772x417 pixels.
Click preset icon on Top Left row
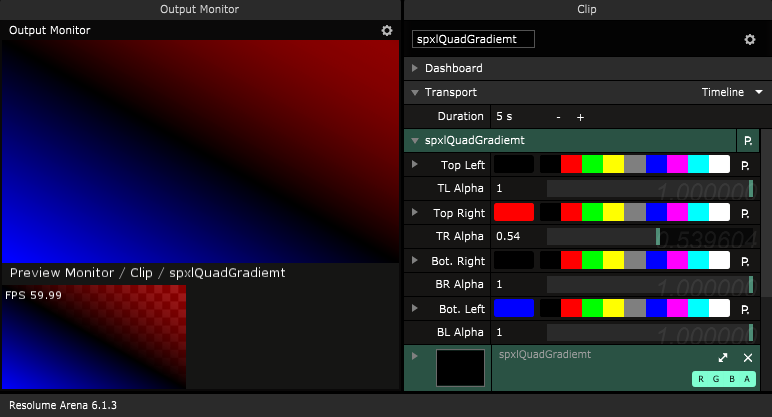(746, 165)
